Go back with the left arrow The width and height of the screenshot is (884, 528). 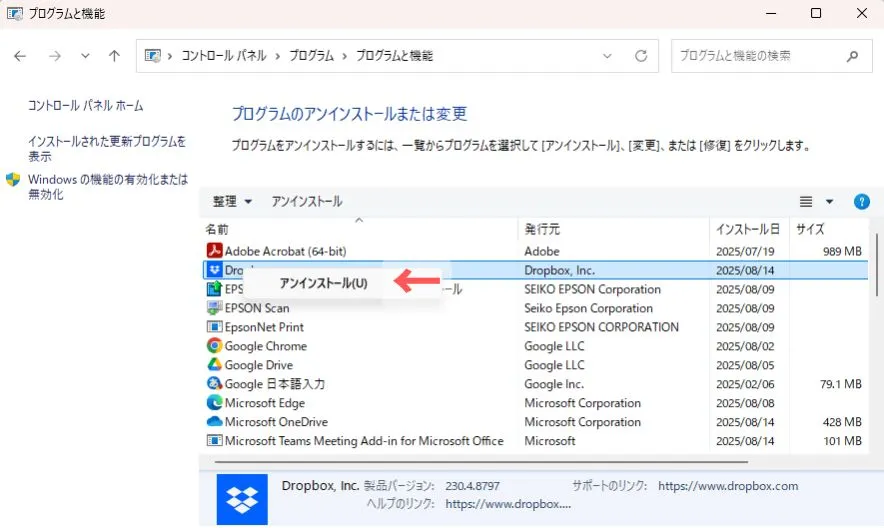coord(20,56)
